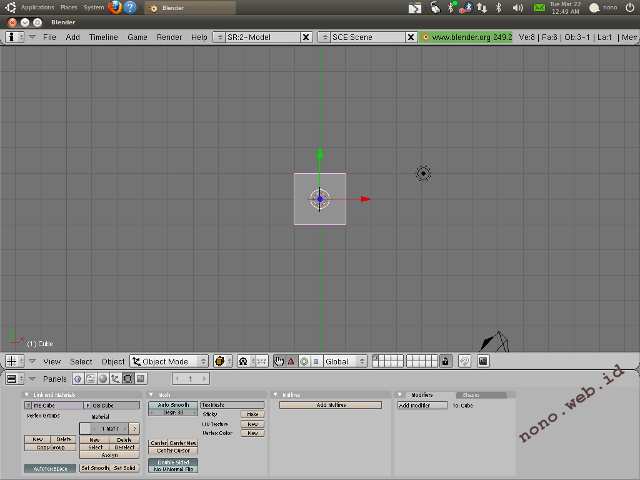Open the File menu
The width and height of the screenshot is (640, 480).
[50, 37]
